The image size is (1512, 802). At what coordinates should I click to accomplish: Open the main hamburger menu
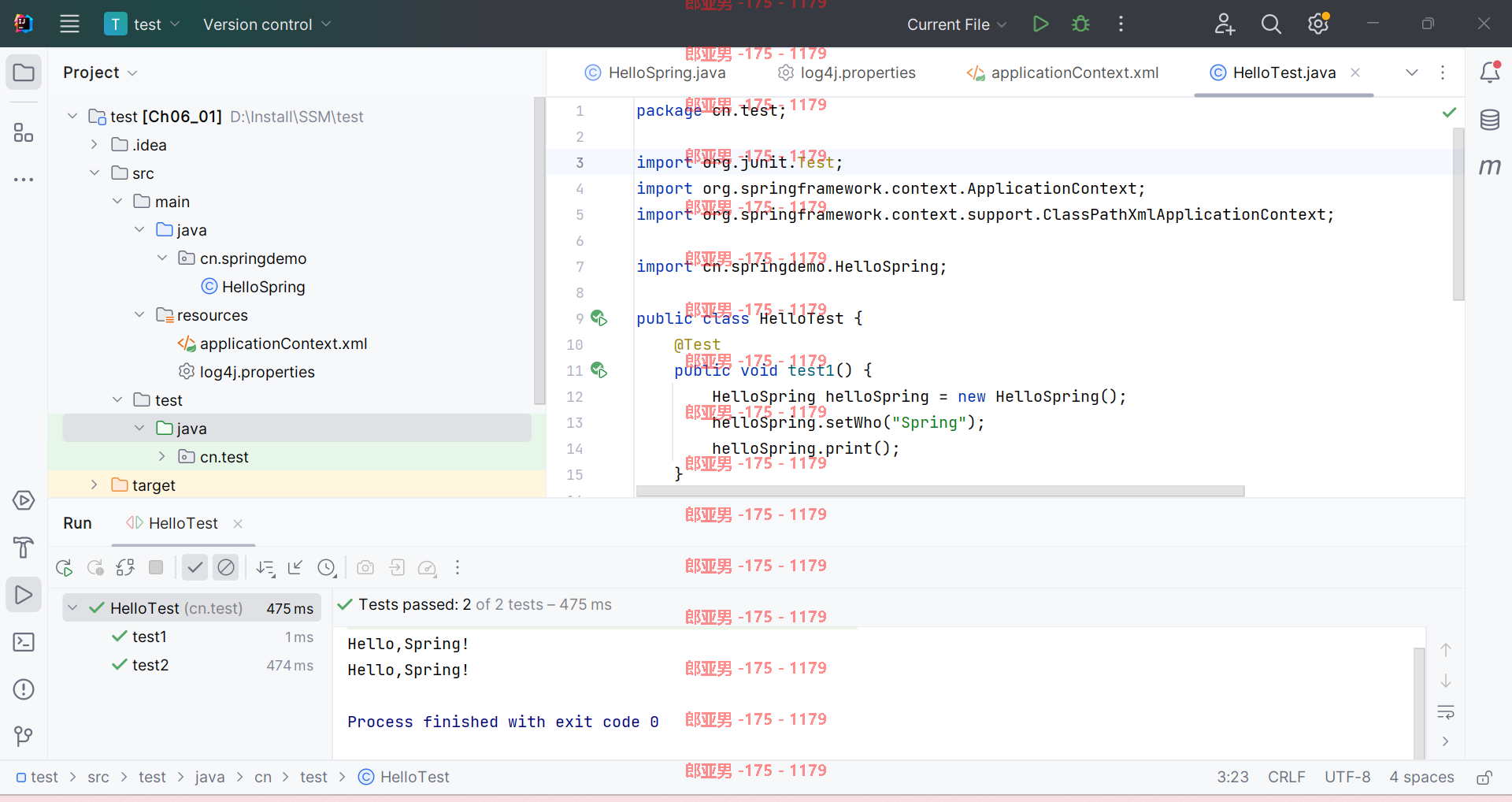click(69, 24)
